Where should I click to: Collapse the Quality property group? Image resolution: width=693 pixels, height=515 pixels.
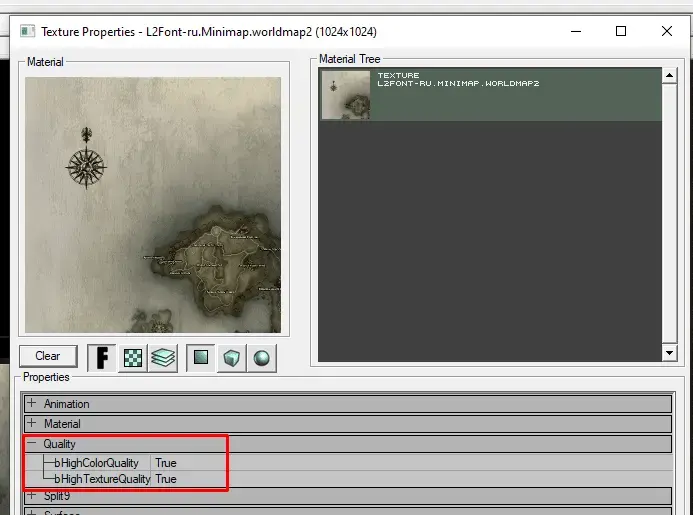tap(31, 443)
